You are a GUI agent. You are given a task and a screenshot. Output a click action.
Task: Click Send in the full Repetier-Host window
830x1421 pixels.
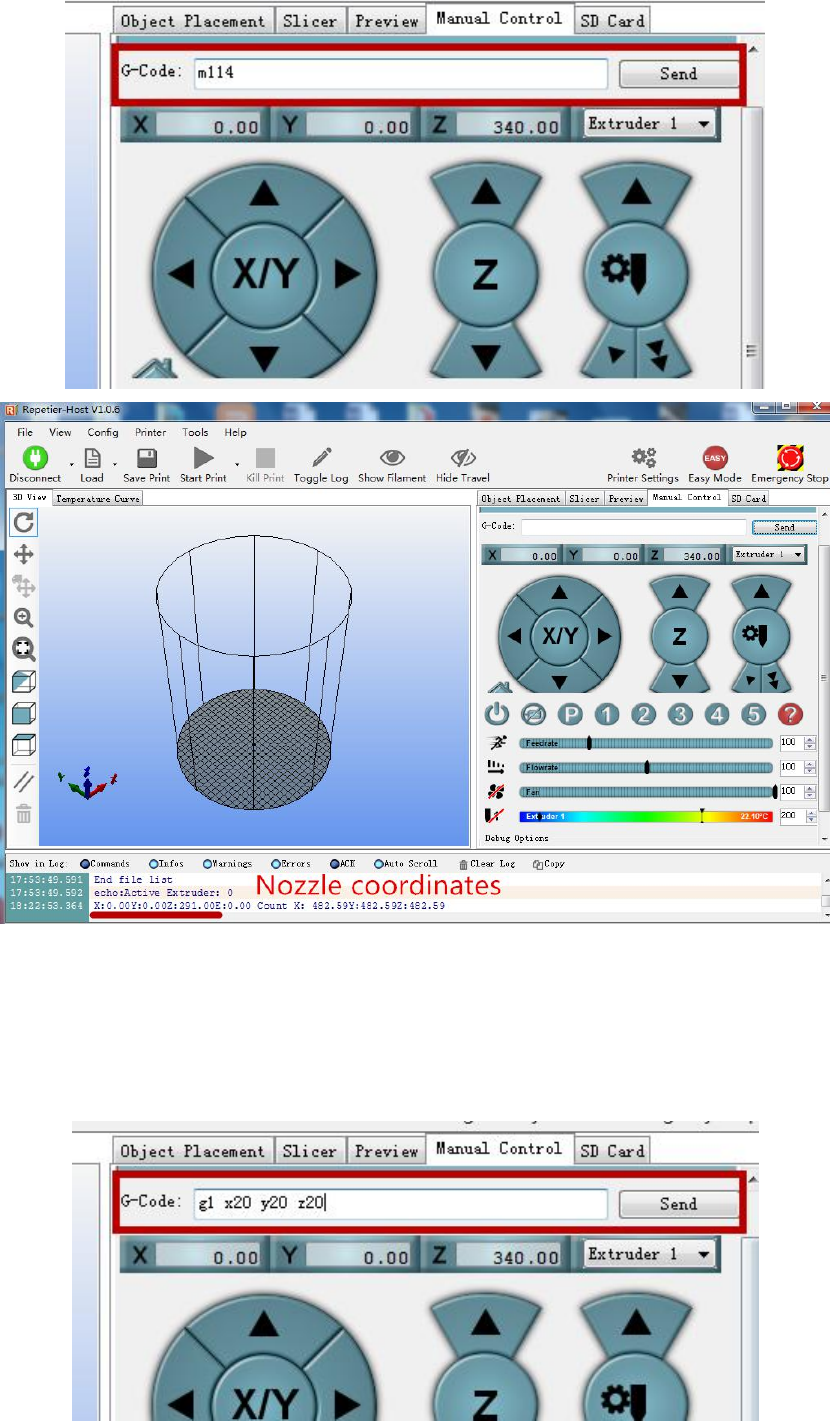784,527
